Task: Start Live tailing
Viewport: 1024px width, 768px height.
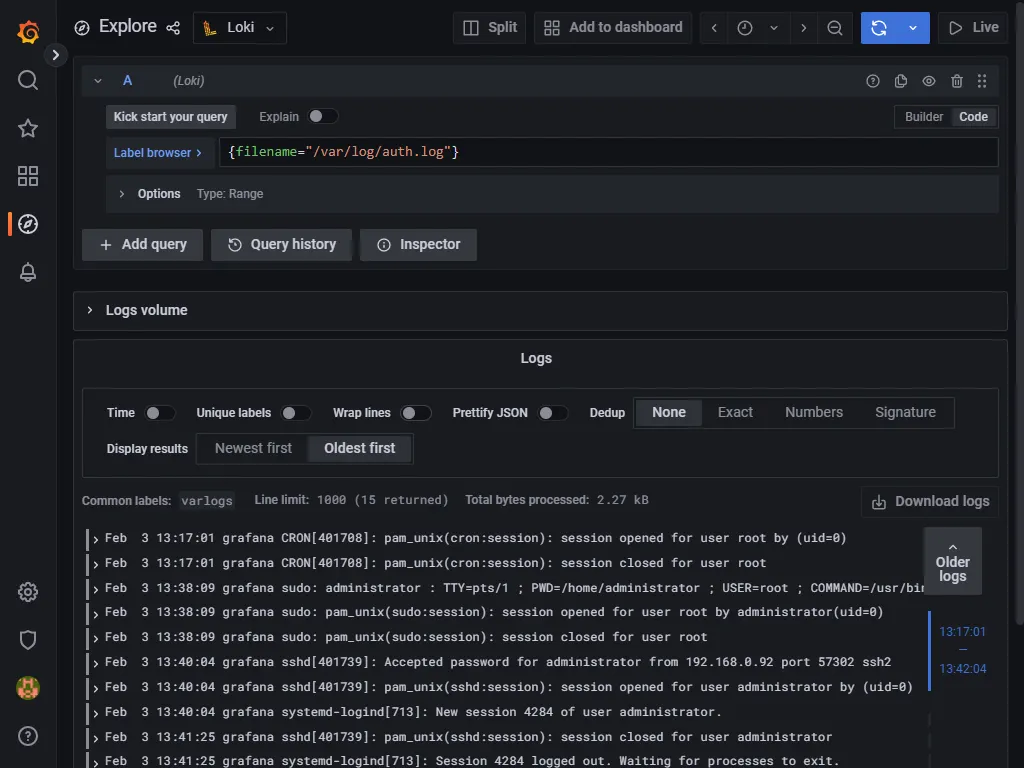Action: click(x=973, y=28)
